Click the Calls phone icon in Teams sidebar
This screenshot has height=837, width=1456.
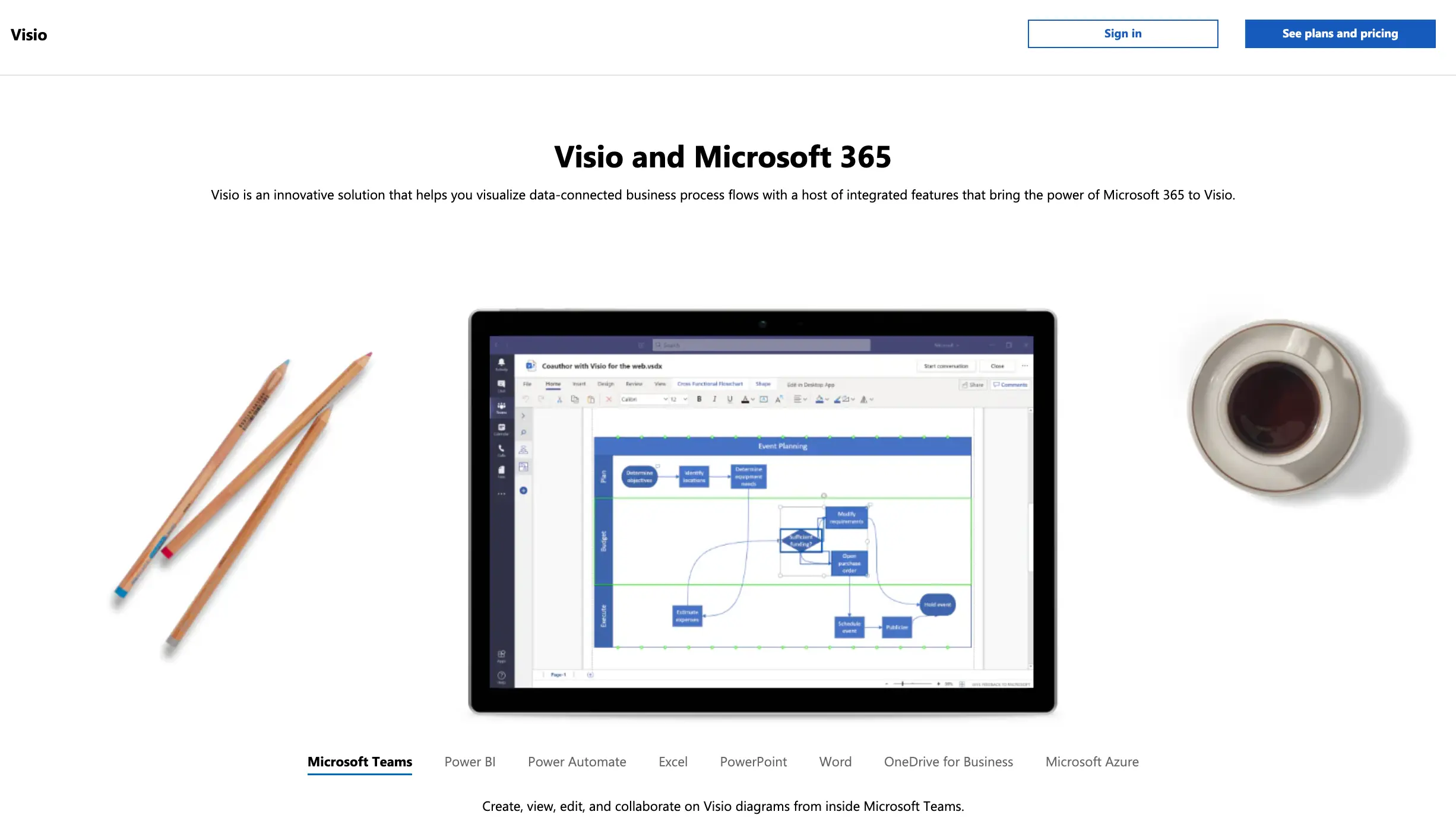point(501,450)
